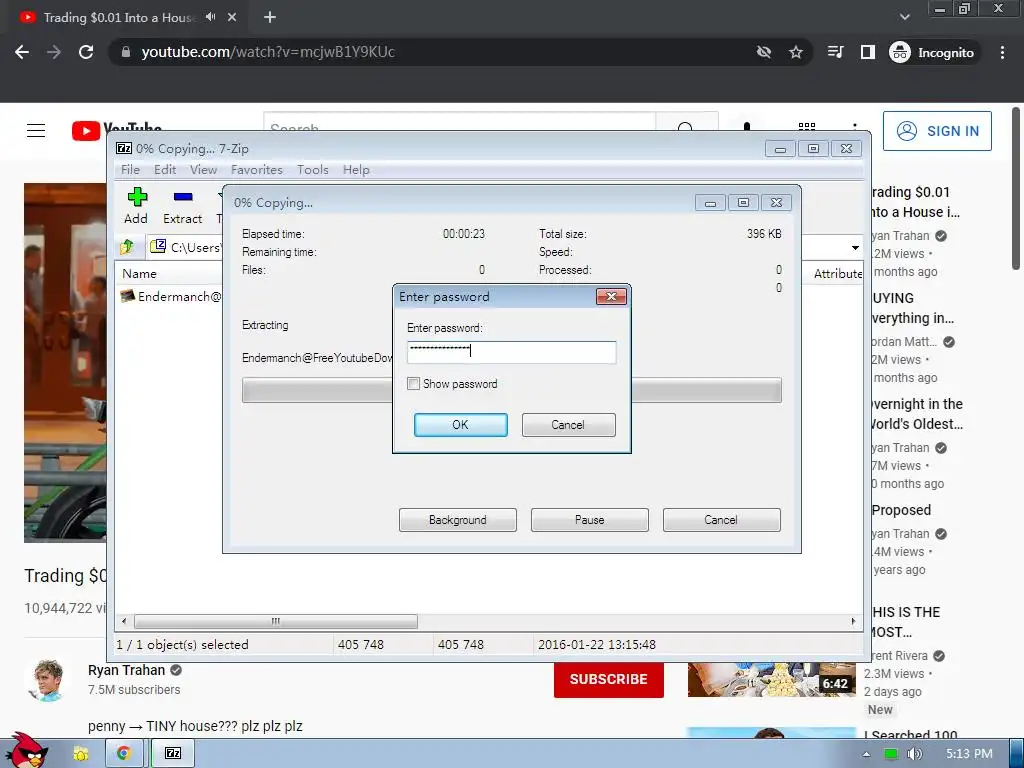Click the Add toolbar icon in 7-Zip

[x=136, y=206]
